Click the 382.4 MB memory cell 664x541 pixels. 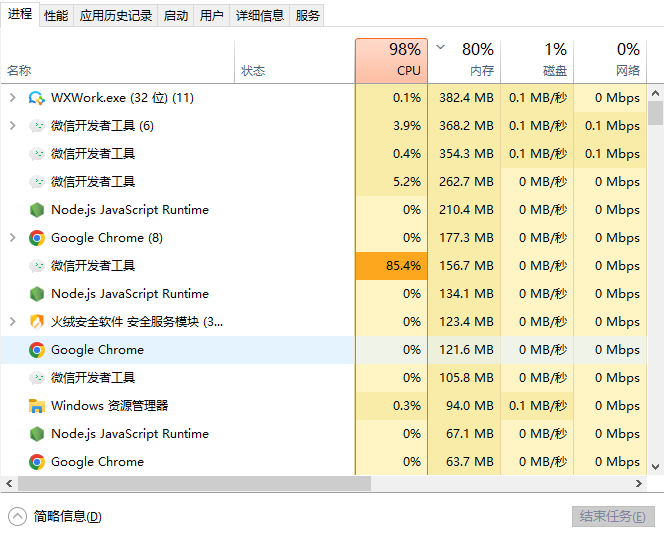pyautogui.click(x=464, y=98)
